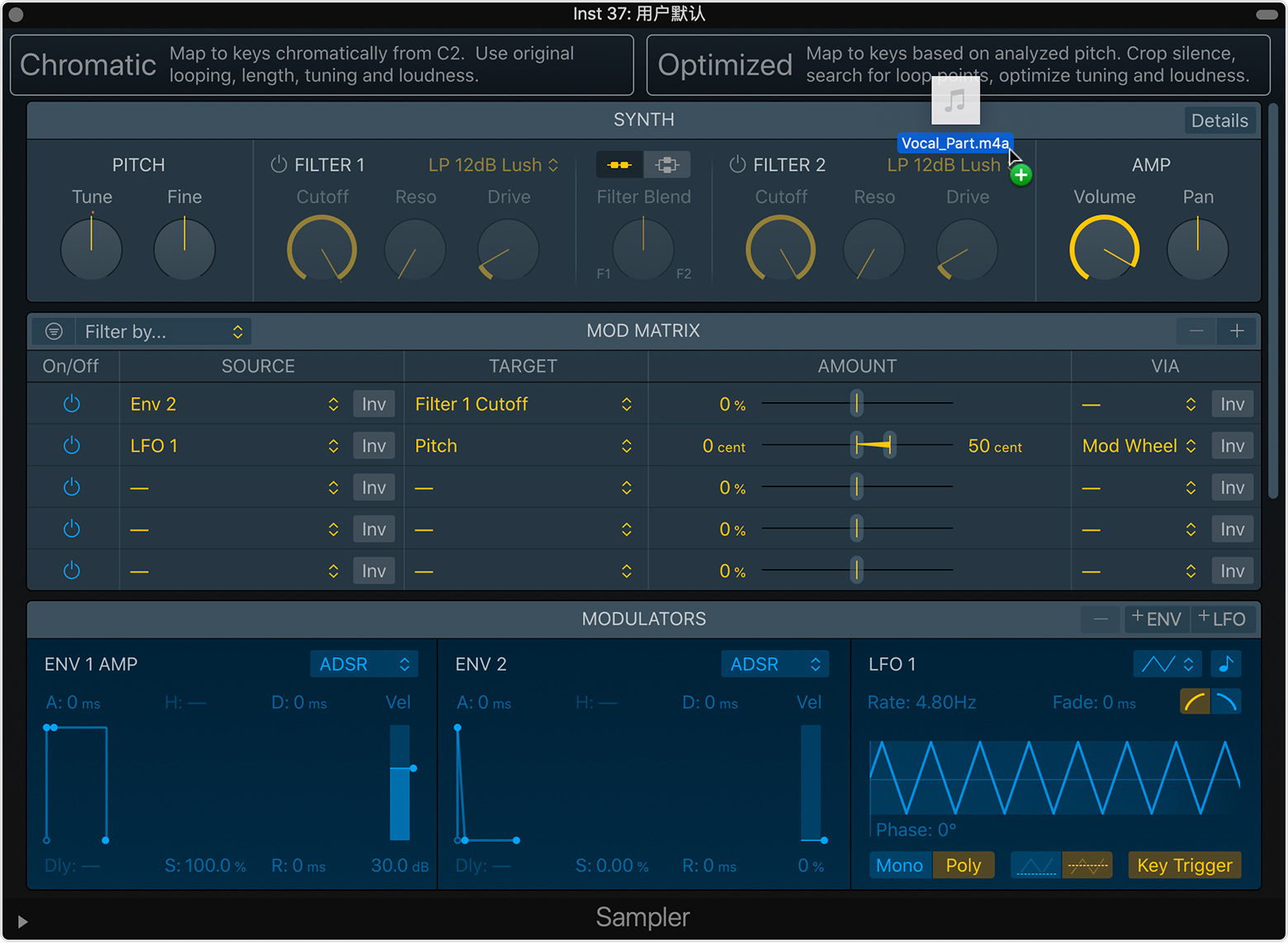Open the Mod Wheel via dropdown
This screenshot has height=943, width=1288.
click(x=1139, y=446)
